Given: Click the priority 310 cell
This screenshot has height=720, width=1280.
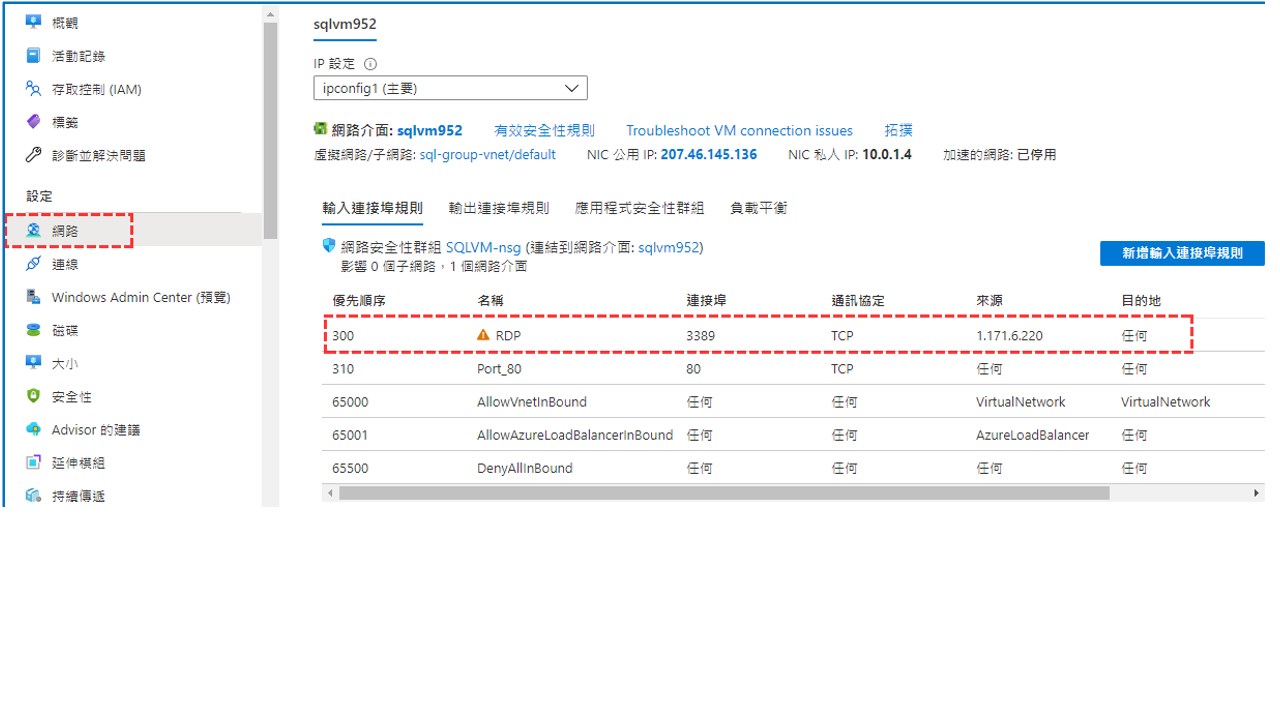Looking at the screenshot, I should (x=343, y=369).
